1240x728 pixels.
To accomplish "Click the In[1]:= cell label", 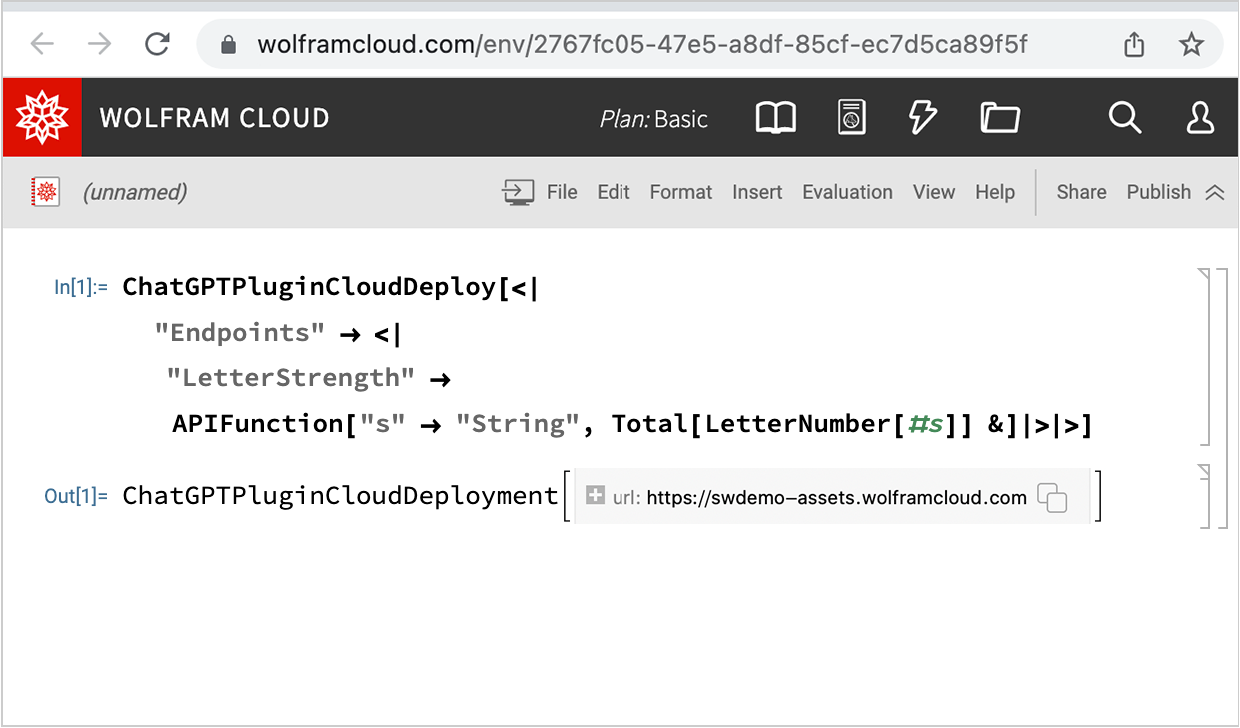I will [81, 288].
